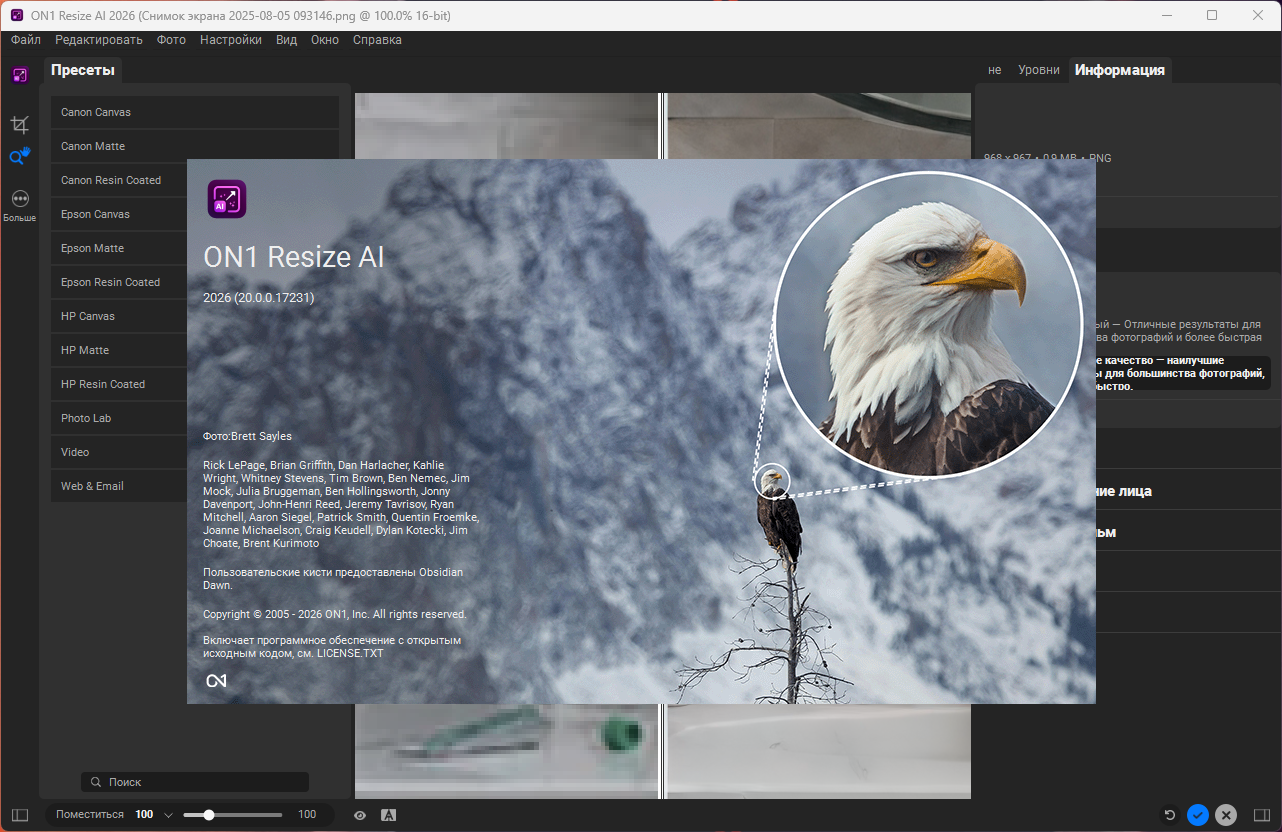Image resolution: width=1282 pixels, height=832 pixels.
Task: Expand the Epson Canvas preset category
Action: [119, 214]
